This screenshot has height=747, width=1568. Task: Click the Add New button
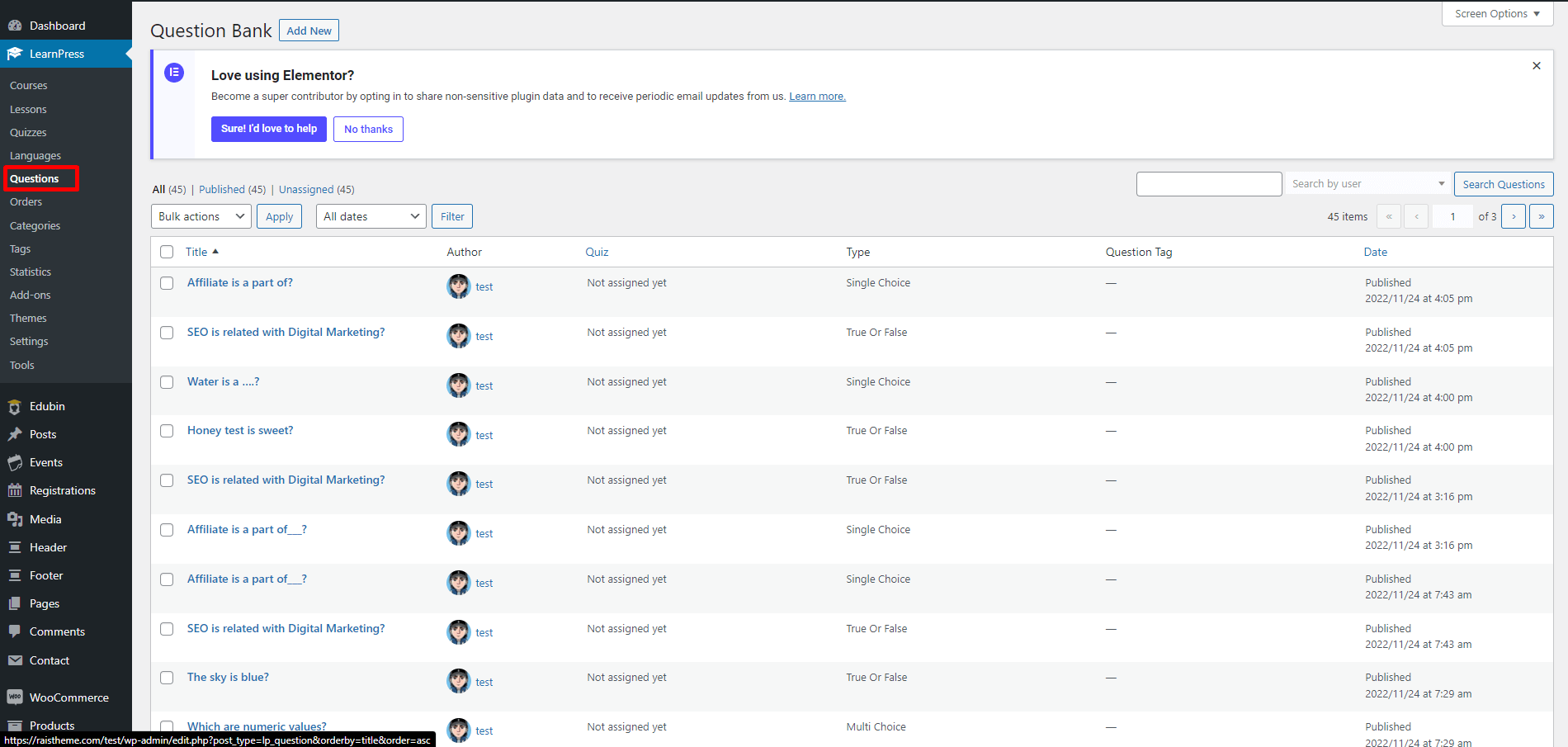[309, 31]
